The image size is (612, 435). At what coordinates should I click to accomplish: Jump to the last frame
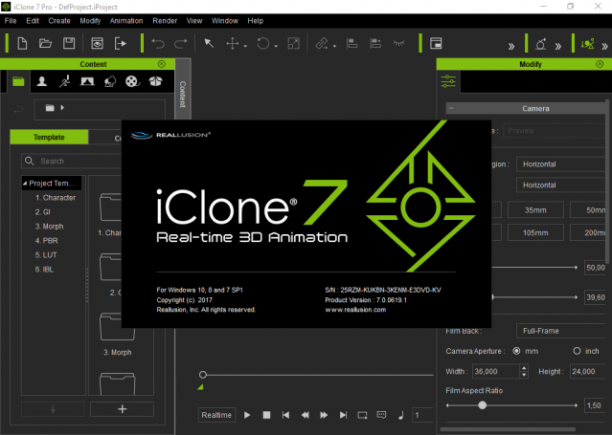(343, 415)
